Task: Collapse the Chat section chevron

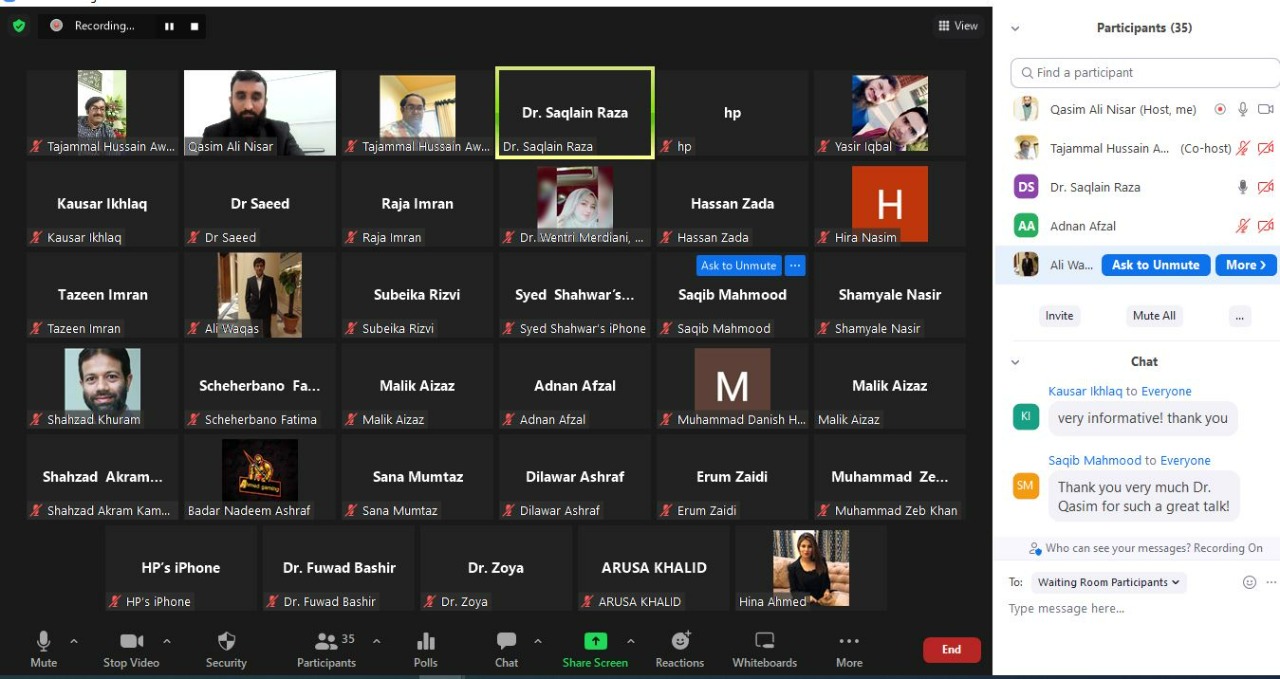Action: (x=1015, y=362)
